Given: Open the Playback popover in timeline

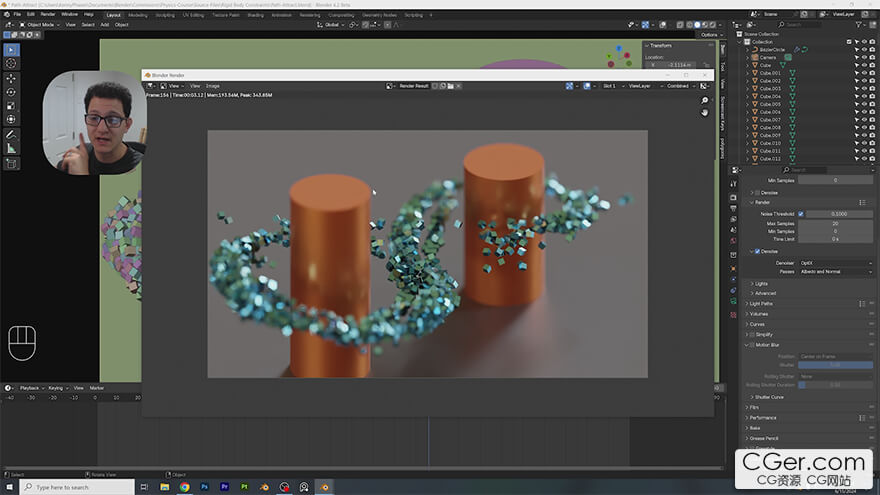Looking at the screenshot, I should pyautogui.click(x=31, y=387).
